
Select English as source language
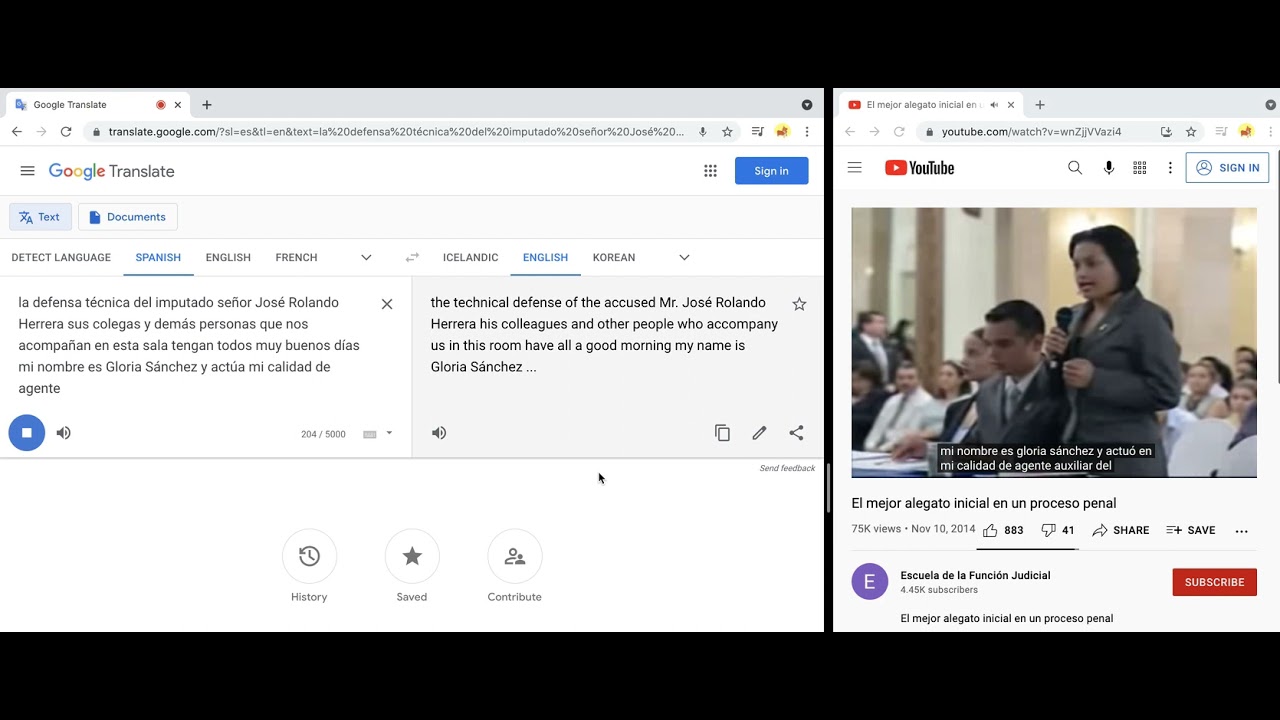pyautogui.click(x=228, y=257)
